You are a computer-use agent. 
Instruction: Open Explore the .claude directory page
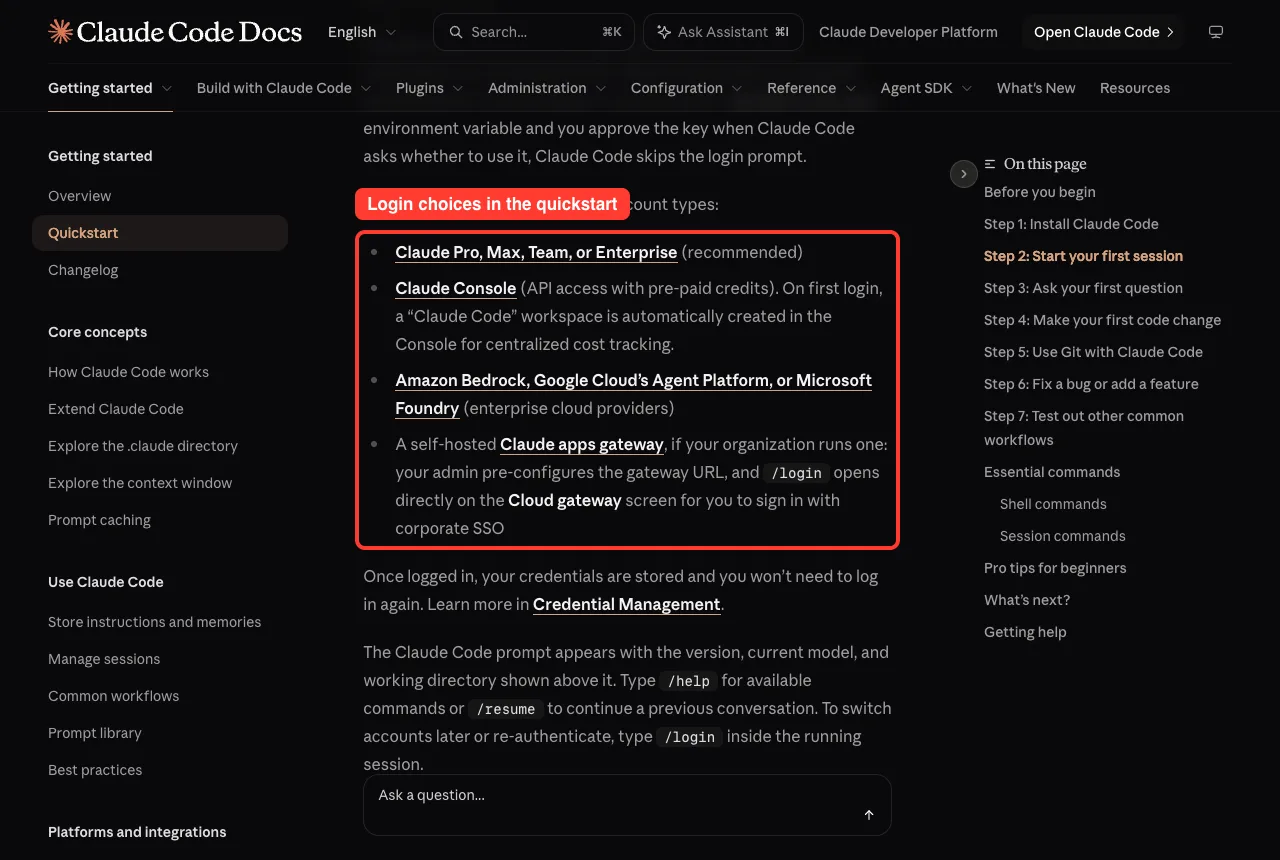click(x=143, y=446)
